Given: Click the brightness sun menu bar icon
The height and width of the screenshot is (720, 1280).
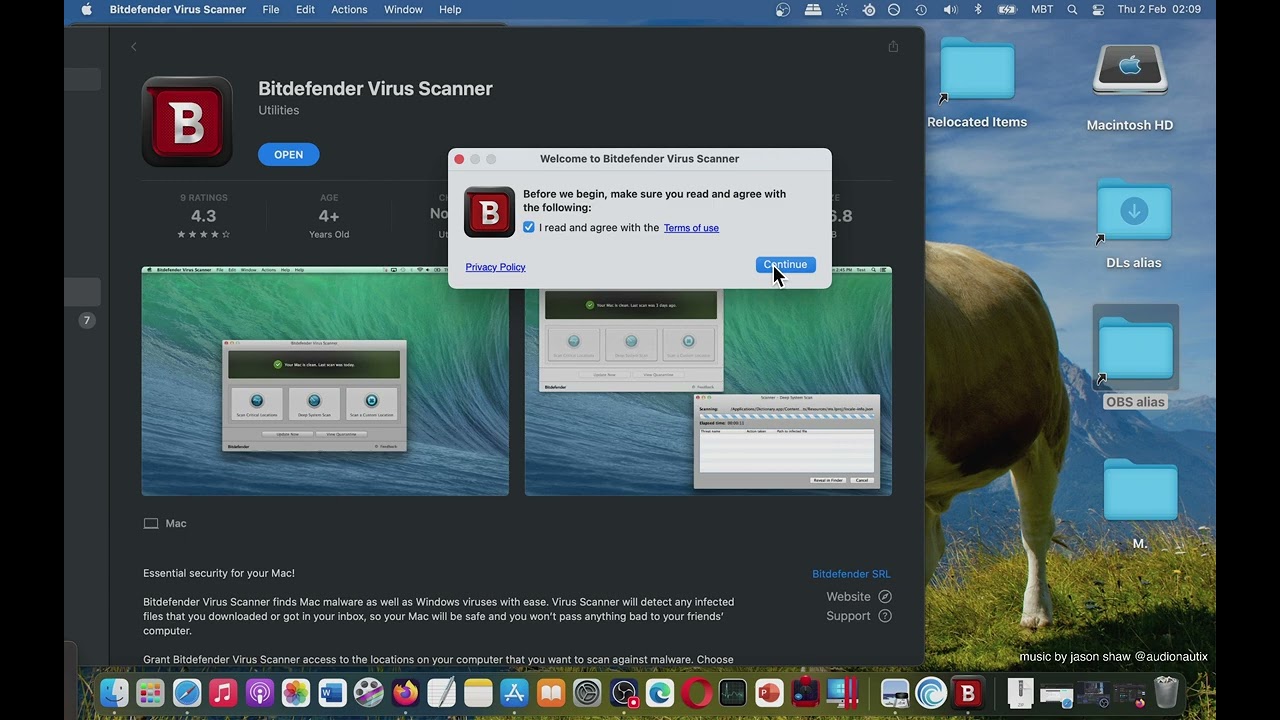Looking at the screenshot, I should point(842,10).
